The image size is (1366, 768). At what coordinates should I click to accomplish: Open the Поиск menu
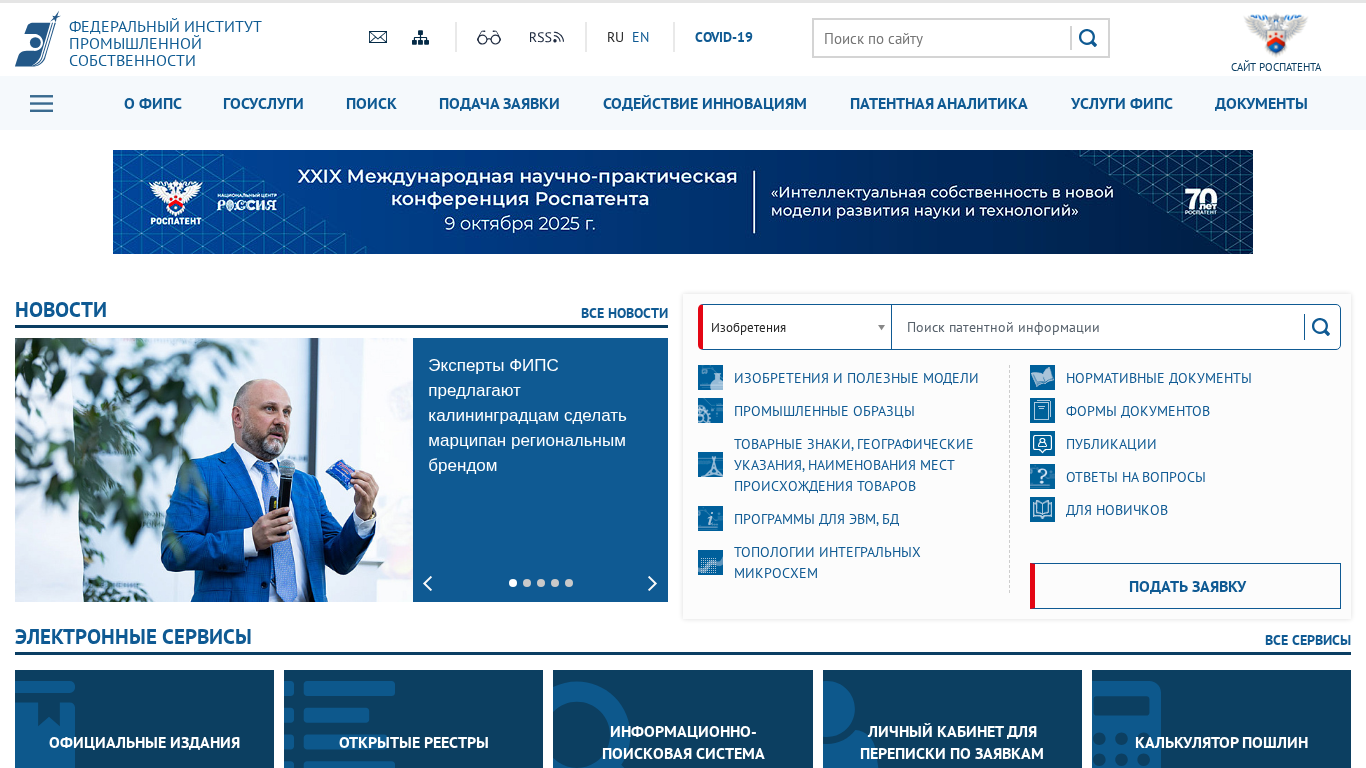point(371,103)
